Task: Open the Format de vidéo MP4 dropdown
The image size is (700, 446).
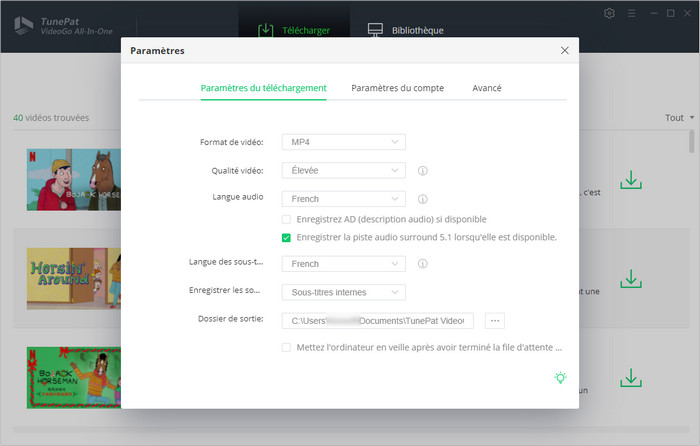Action: (343, 142)
